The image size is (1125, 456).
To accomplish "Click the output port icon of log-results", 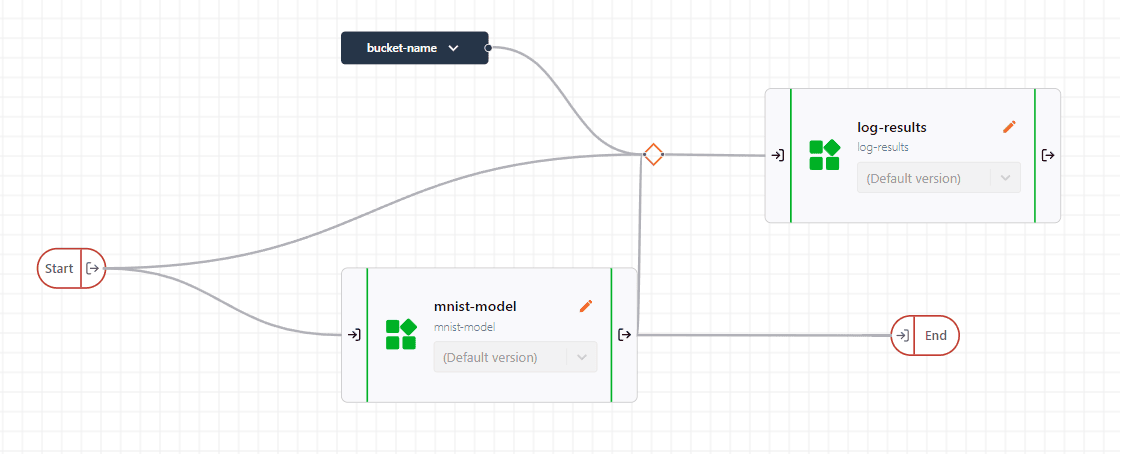I will 1047,155.
